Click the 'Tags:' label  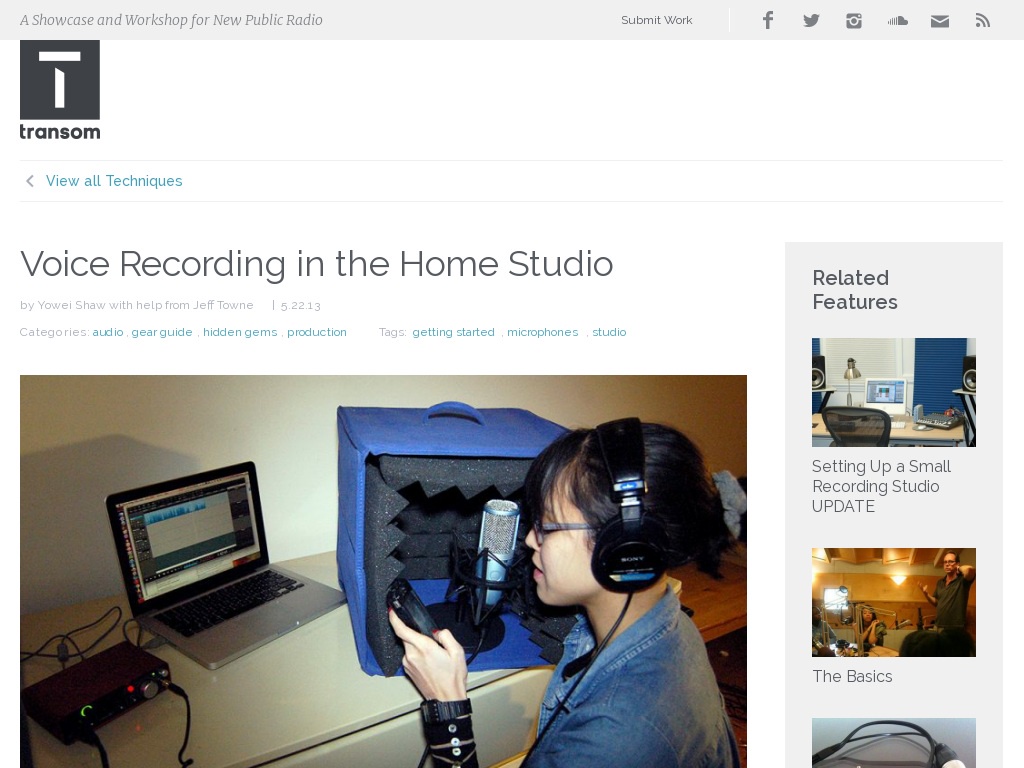392,332
